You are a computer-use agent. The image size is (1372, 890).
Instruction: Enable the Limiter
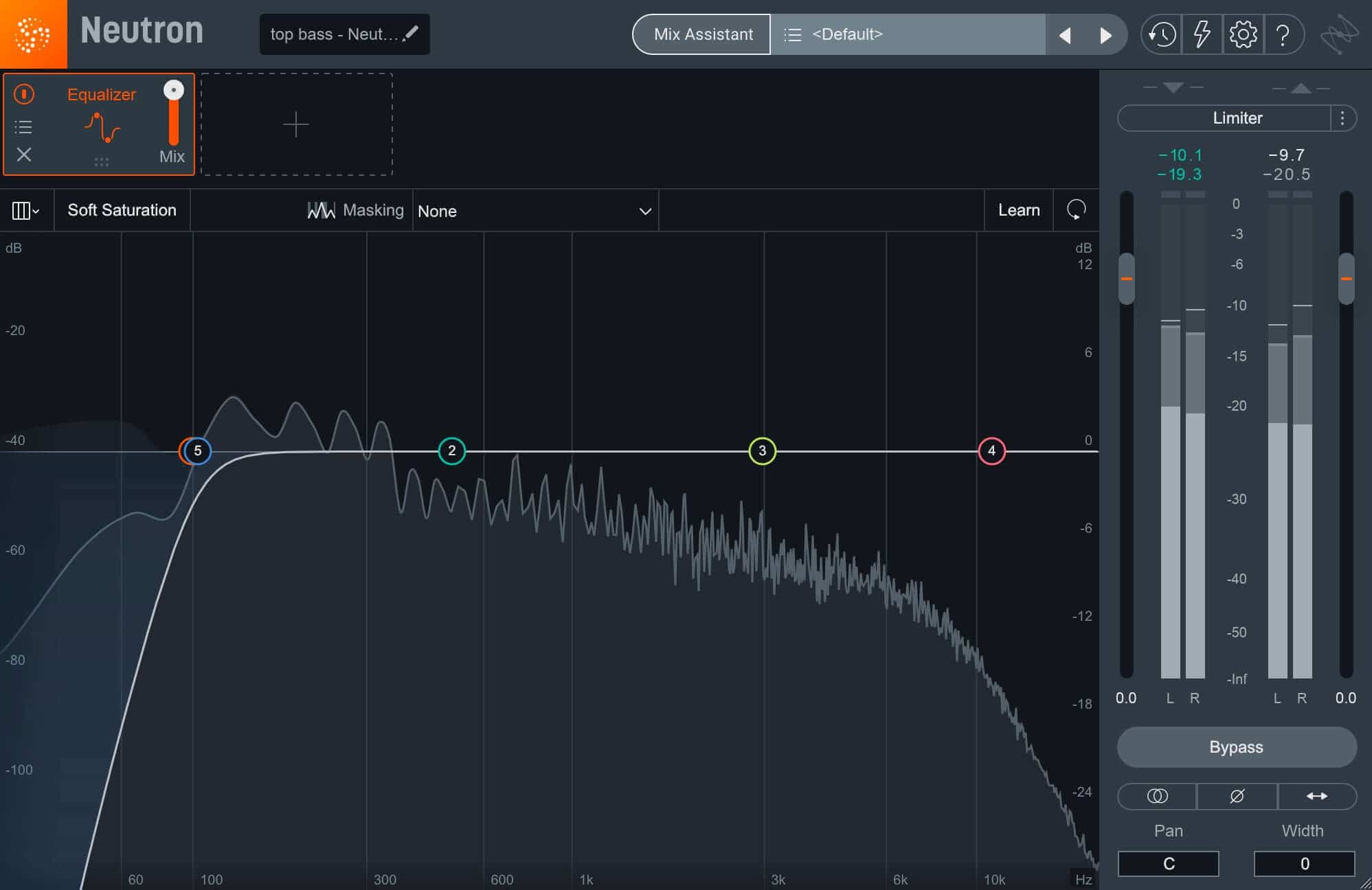[x=1224, y=118]
